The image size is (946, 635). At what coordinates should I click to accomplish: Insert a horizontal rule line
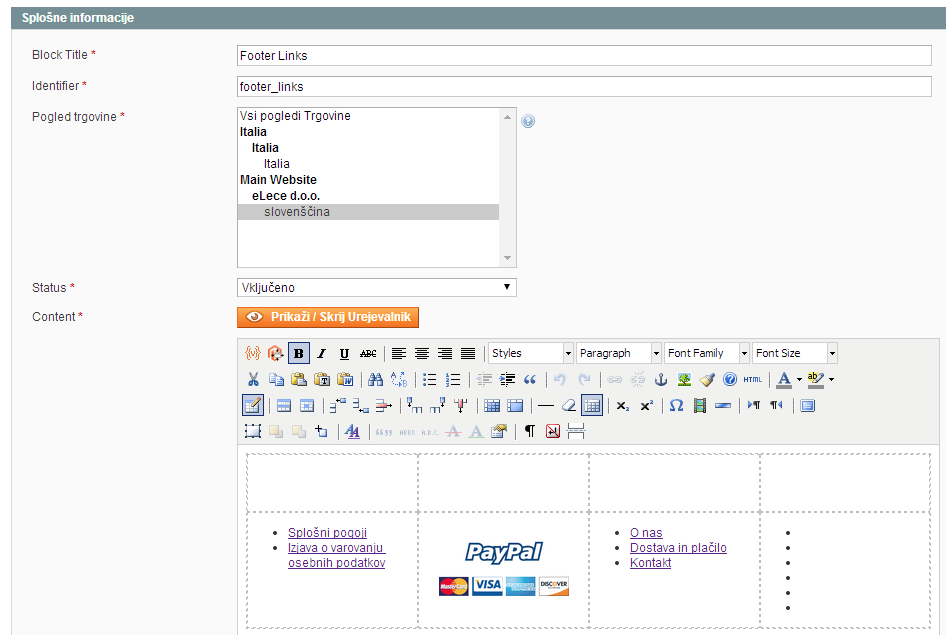click(x=545, y=405)
